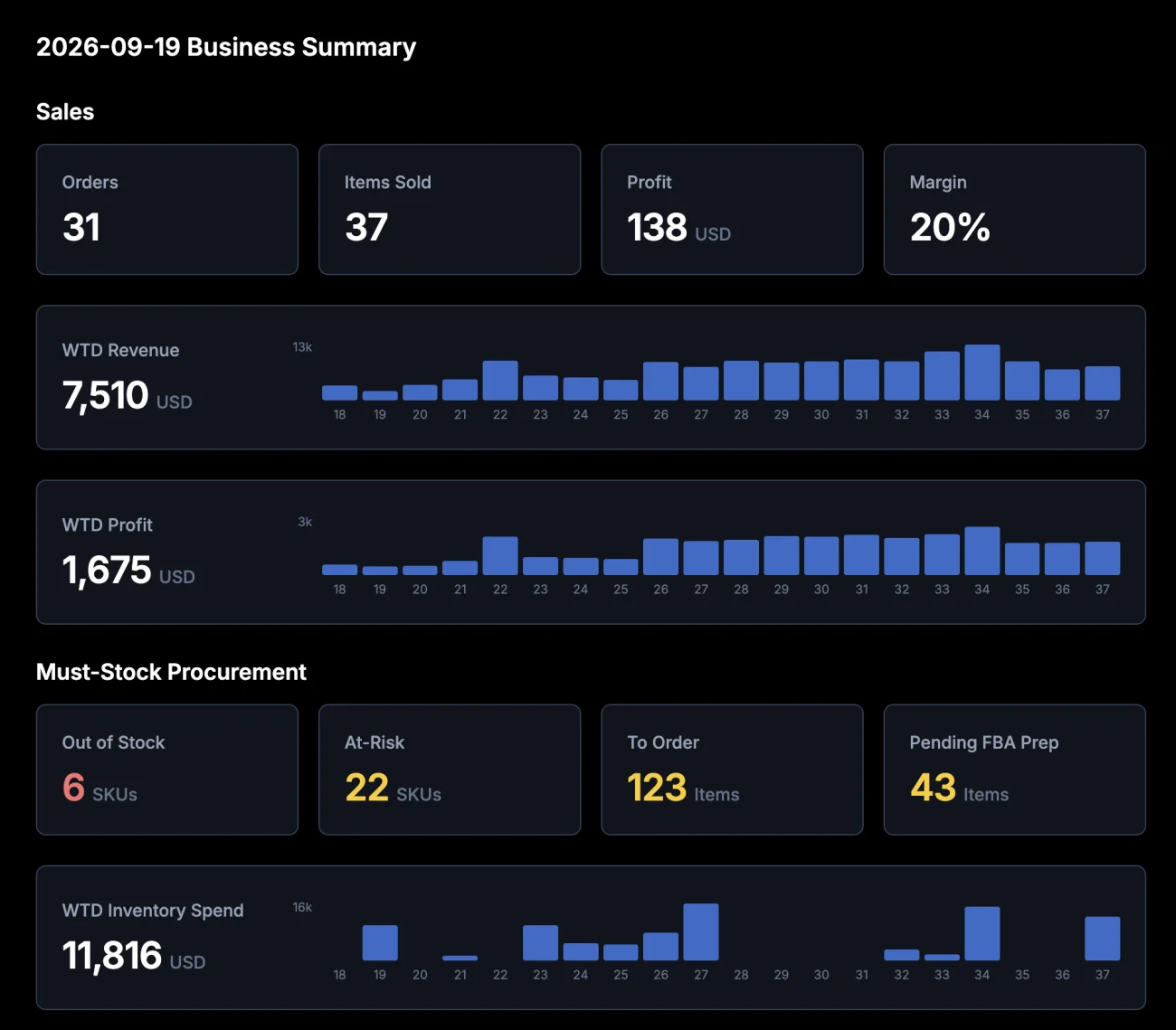Select the Out of Stock value '6'
Image resolution: width=1176 pixels, height=1030 pixels.
(x=73, y=788)
